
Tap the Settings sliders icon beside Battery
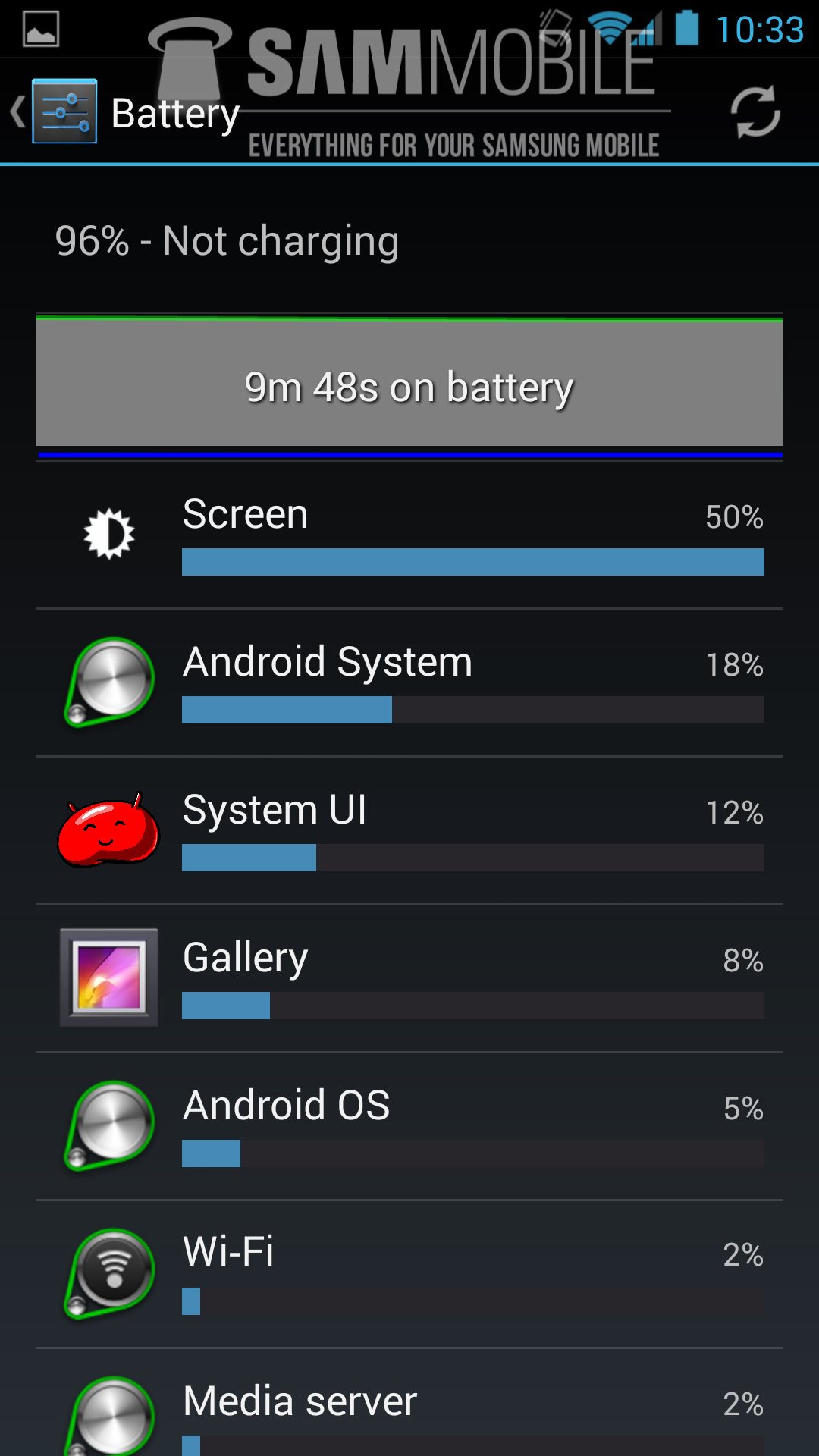(64, 111)
